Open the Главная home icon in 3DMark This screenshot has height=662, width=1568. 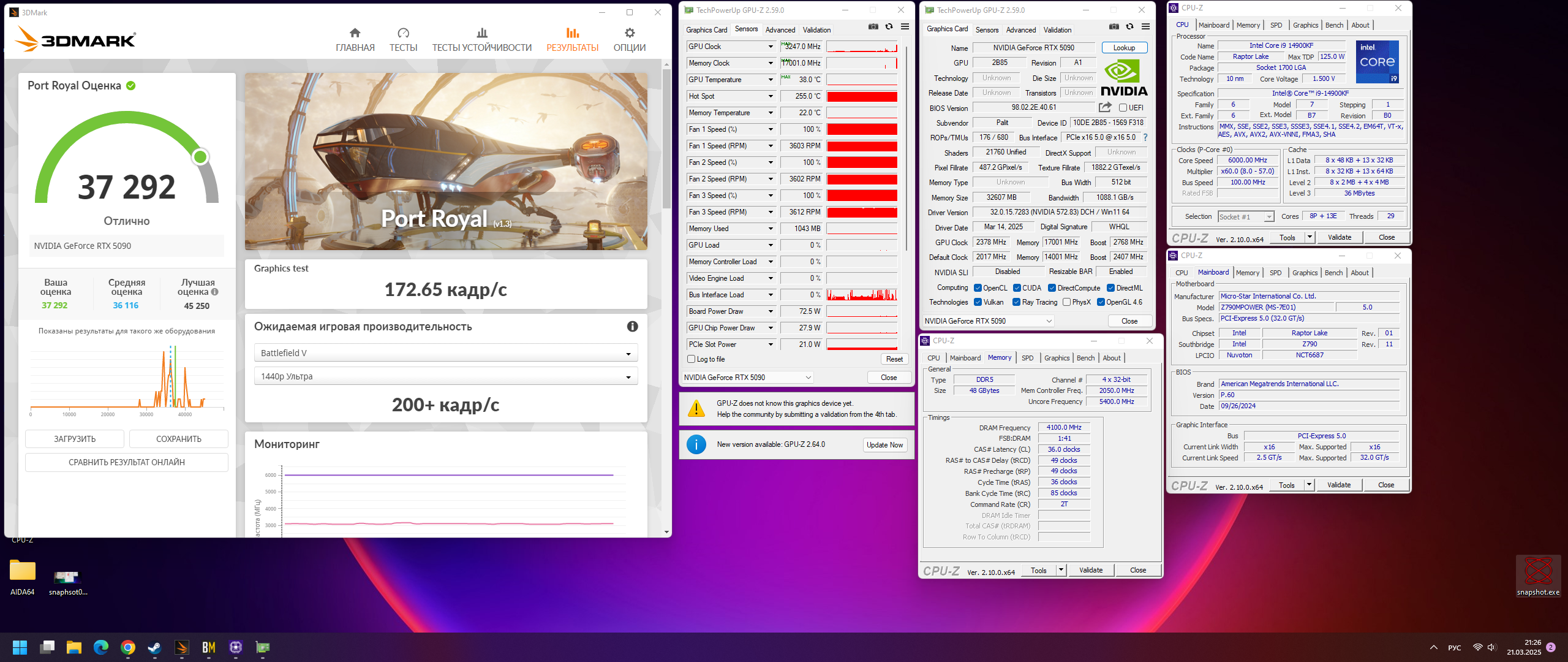click(x=355, y=32)
